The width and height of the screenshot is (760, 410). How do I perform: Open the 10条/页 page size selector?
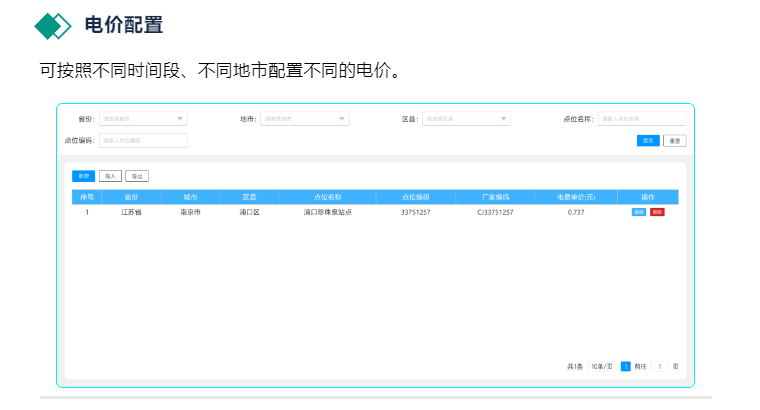(601, 367)
